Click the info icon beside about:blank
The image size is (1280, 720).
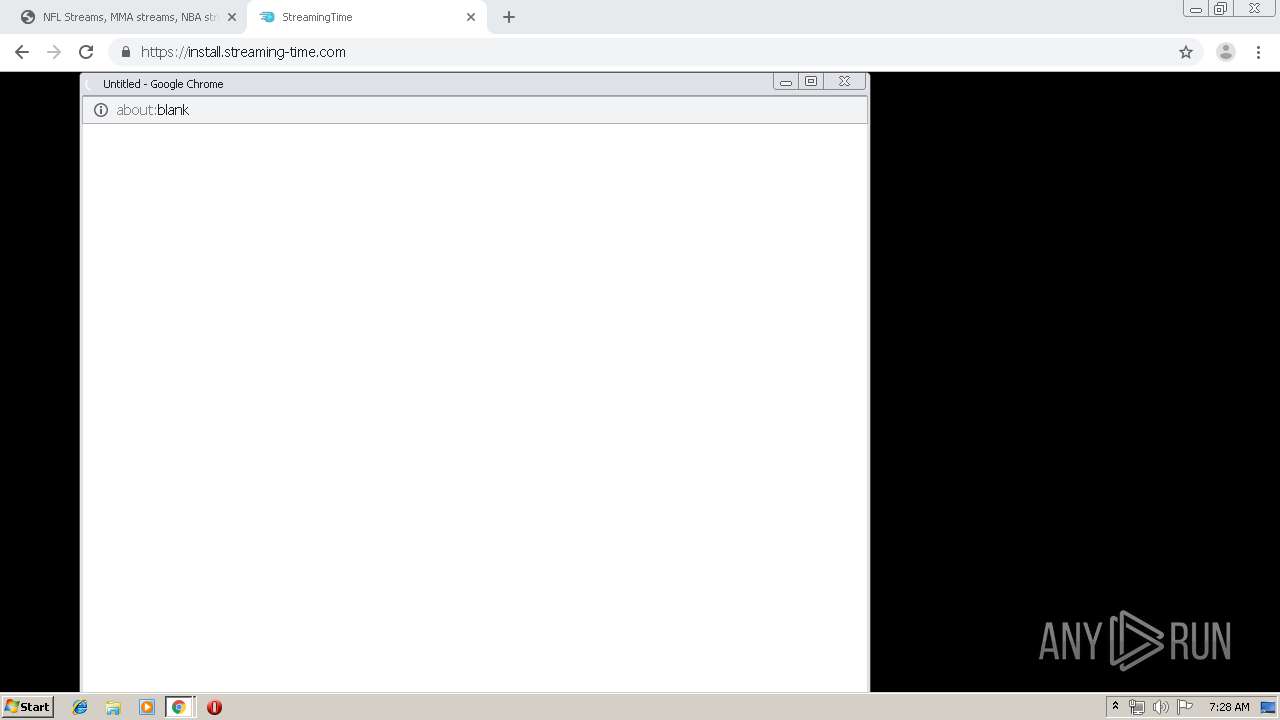[101, 110]
